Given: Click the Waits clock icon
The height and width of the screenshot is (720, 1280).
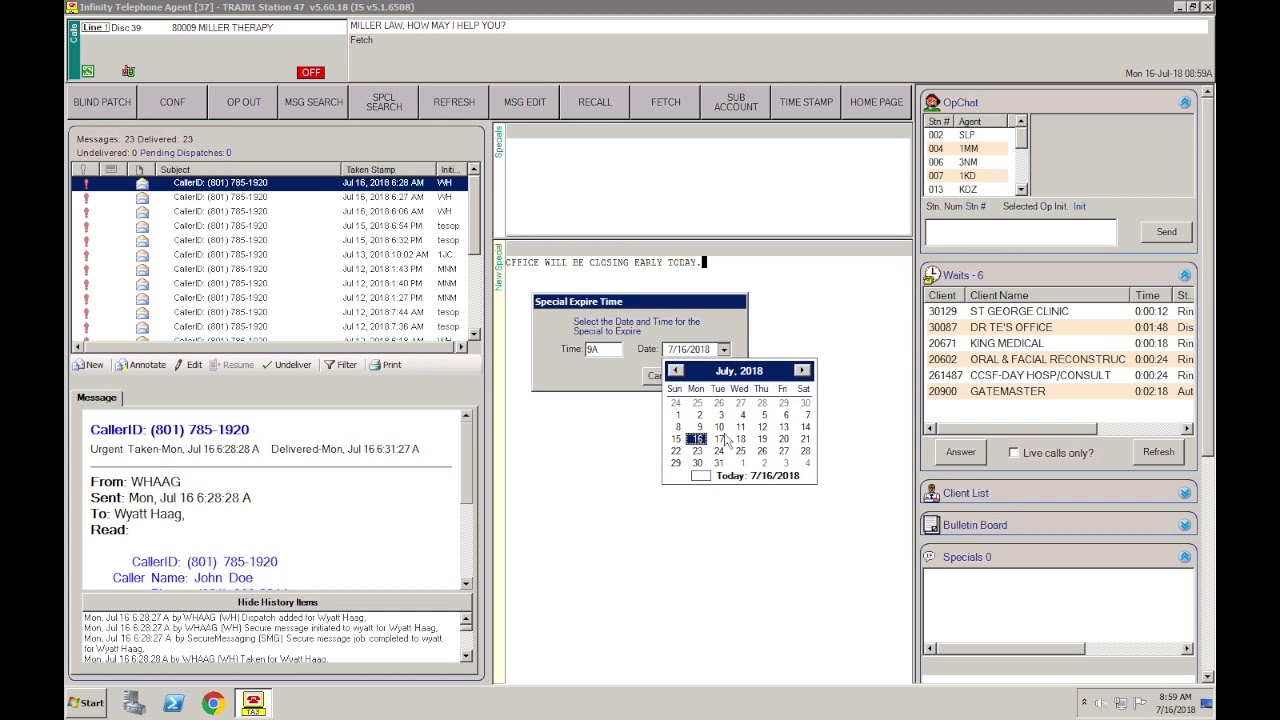Looking at the screenshot, I should tap(932, 275).
